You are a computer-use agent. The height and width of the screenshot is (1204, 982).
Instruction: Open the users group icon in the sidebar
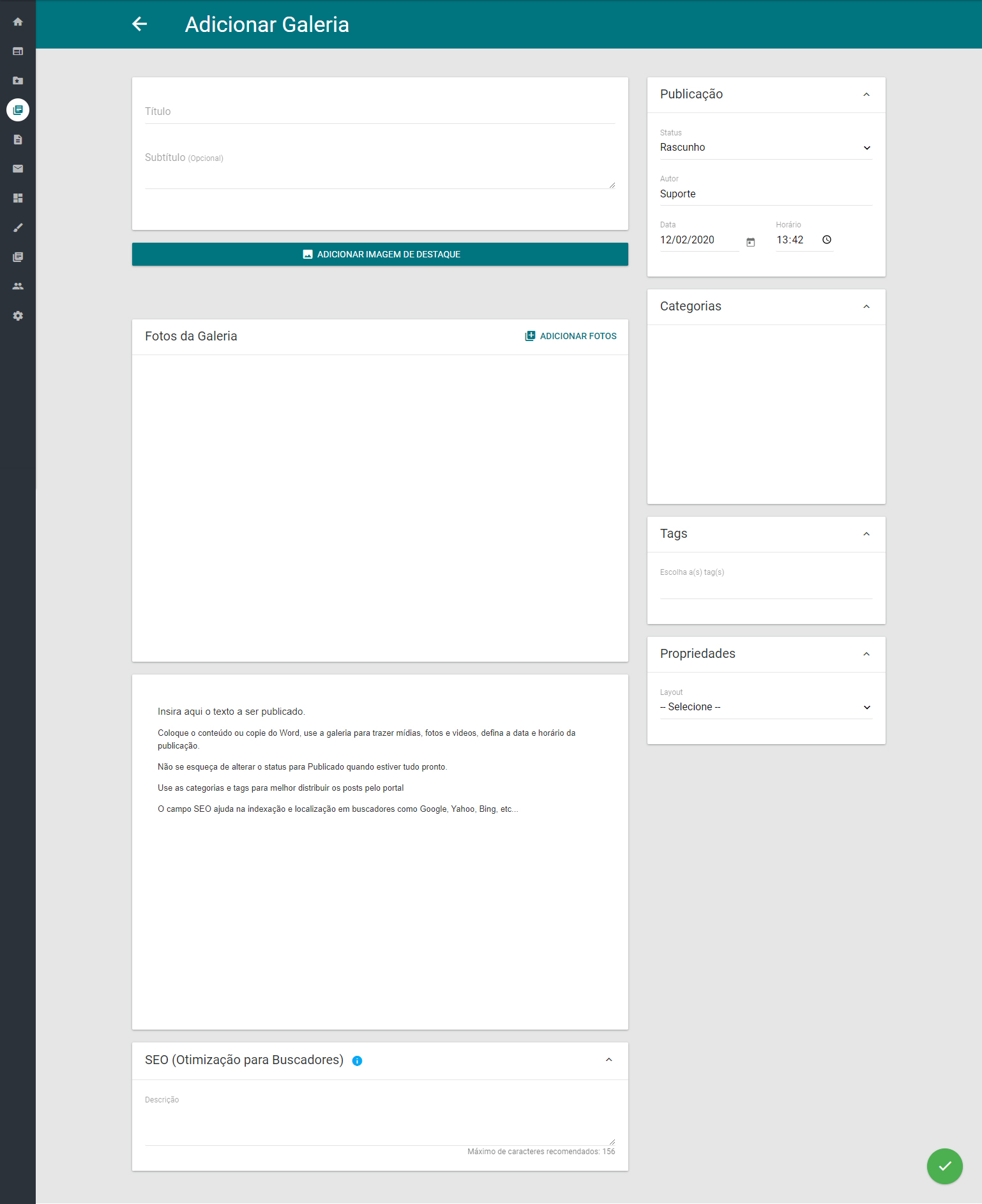coord(18,286)
